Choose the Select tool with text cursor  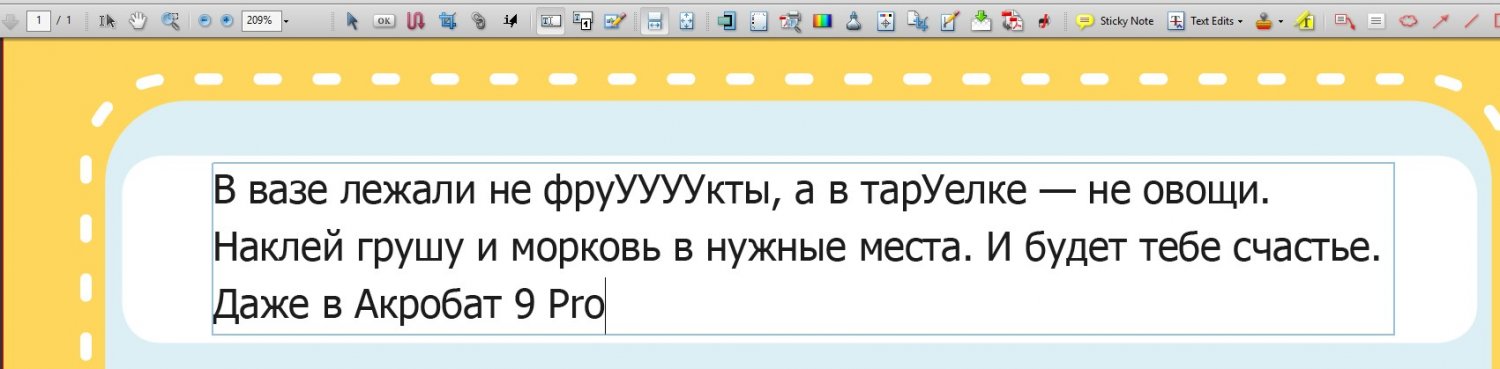[x=108, y=20]
